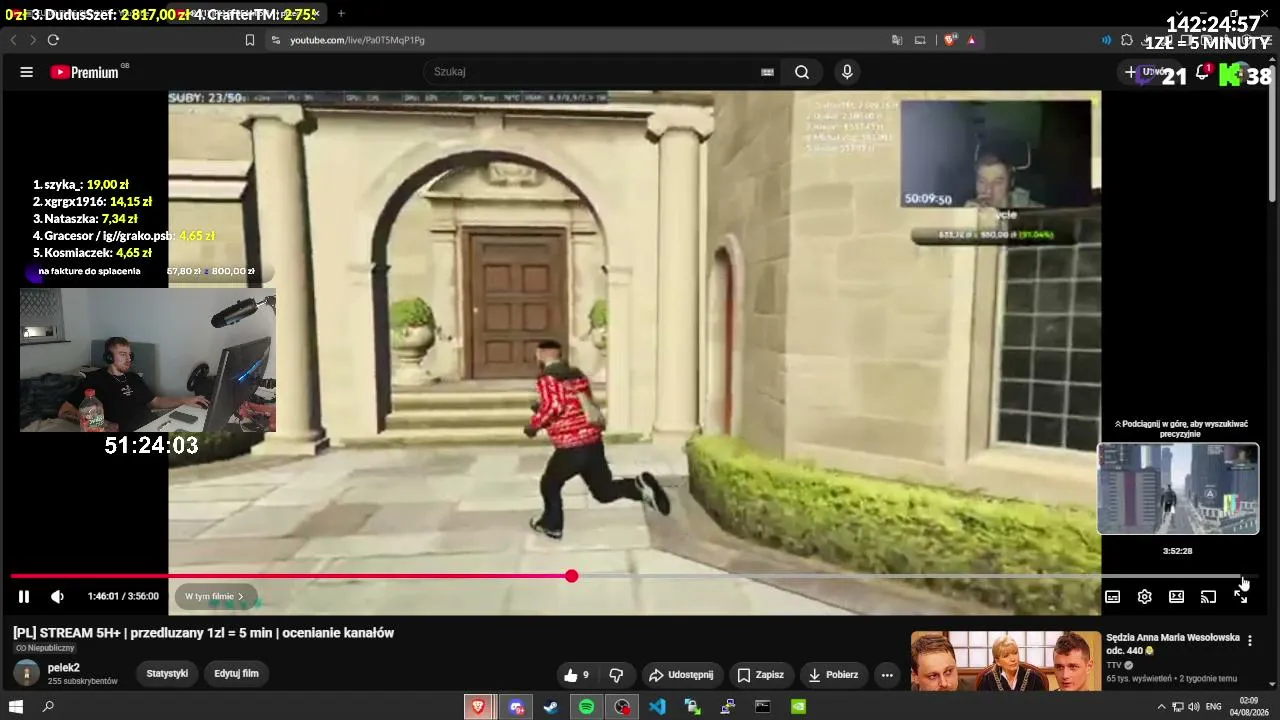Viewport: 1280px width, 720px height.
Task: Click the Edytuj film button
Action: 236,674
